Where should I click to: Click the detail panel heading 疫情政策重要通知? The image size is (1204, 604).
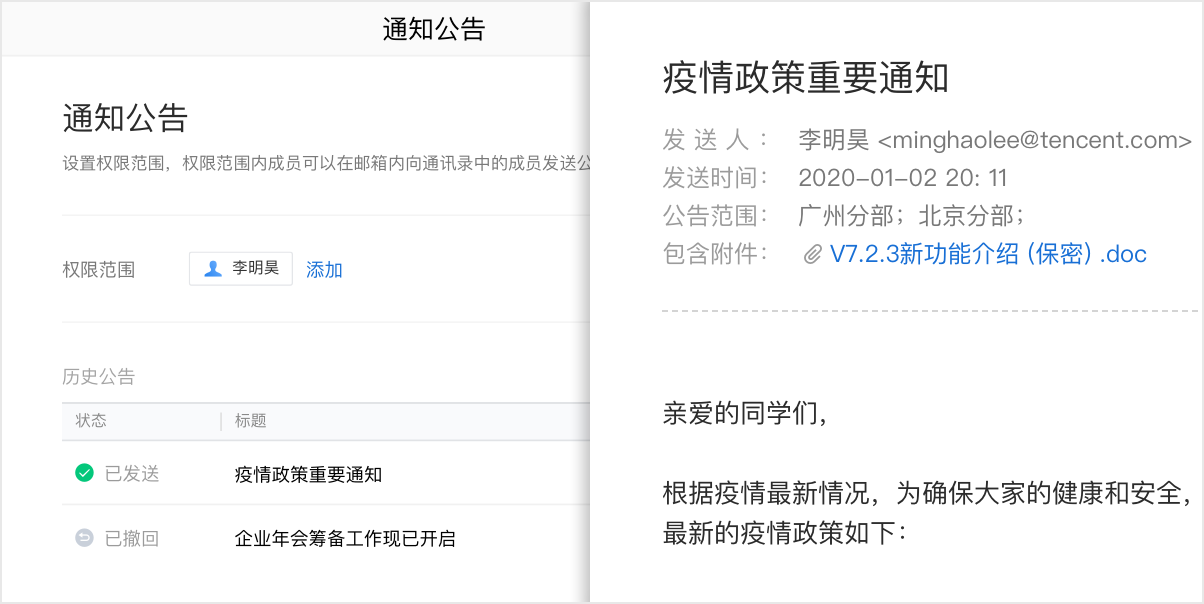tap(805, 78)
